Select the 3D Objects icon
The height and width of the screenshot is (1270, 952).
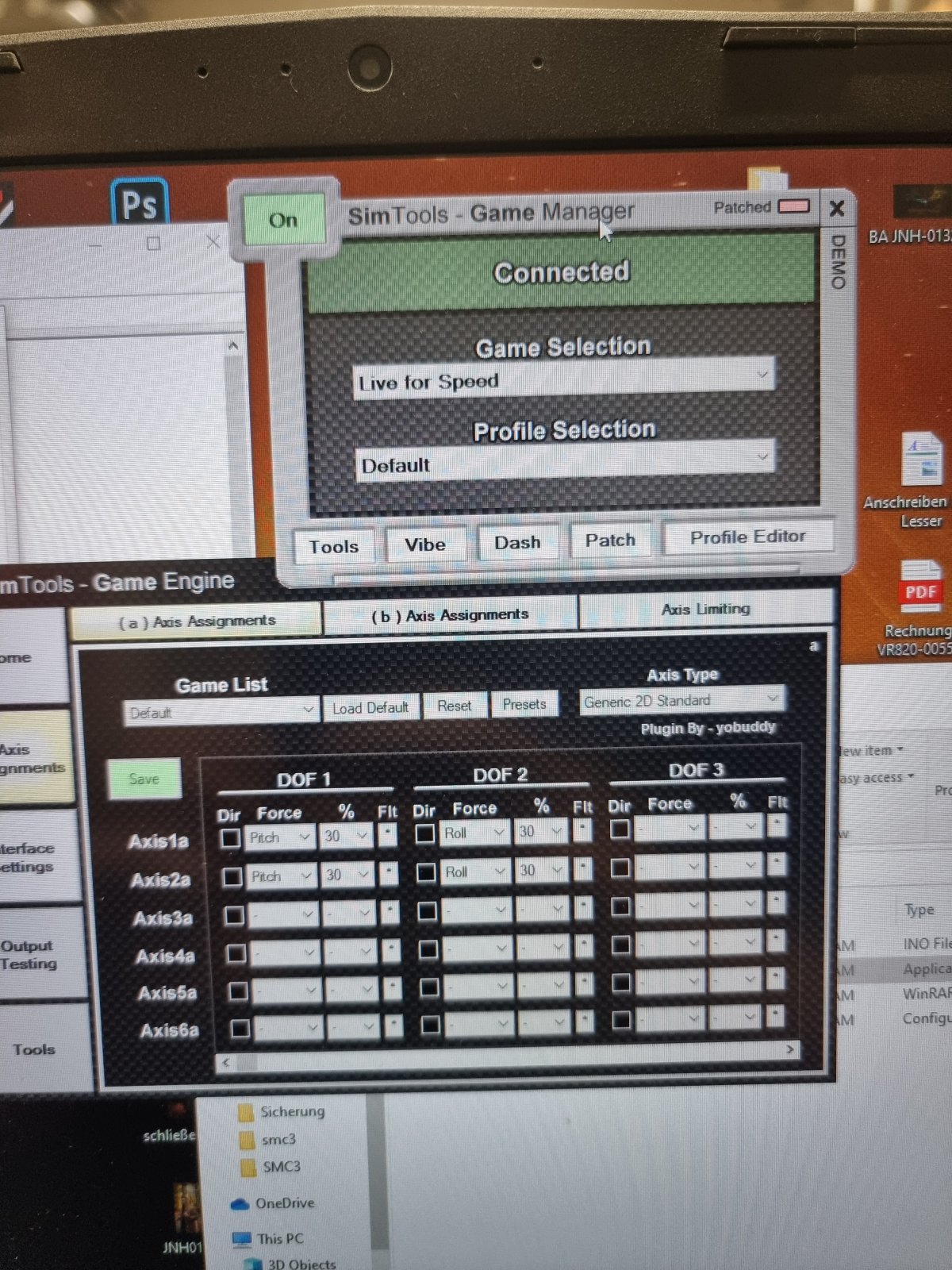point(253,1264)
